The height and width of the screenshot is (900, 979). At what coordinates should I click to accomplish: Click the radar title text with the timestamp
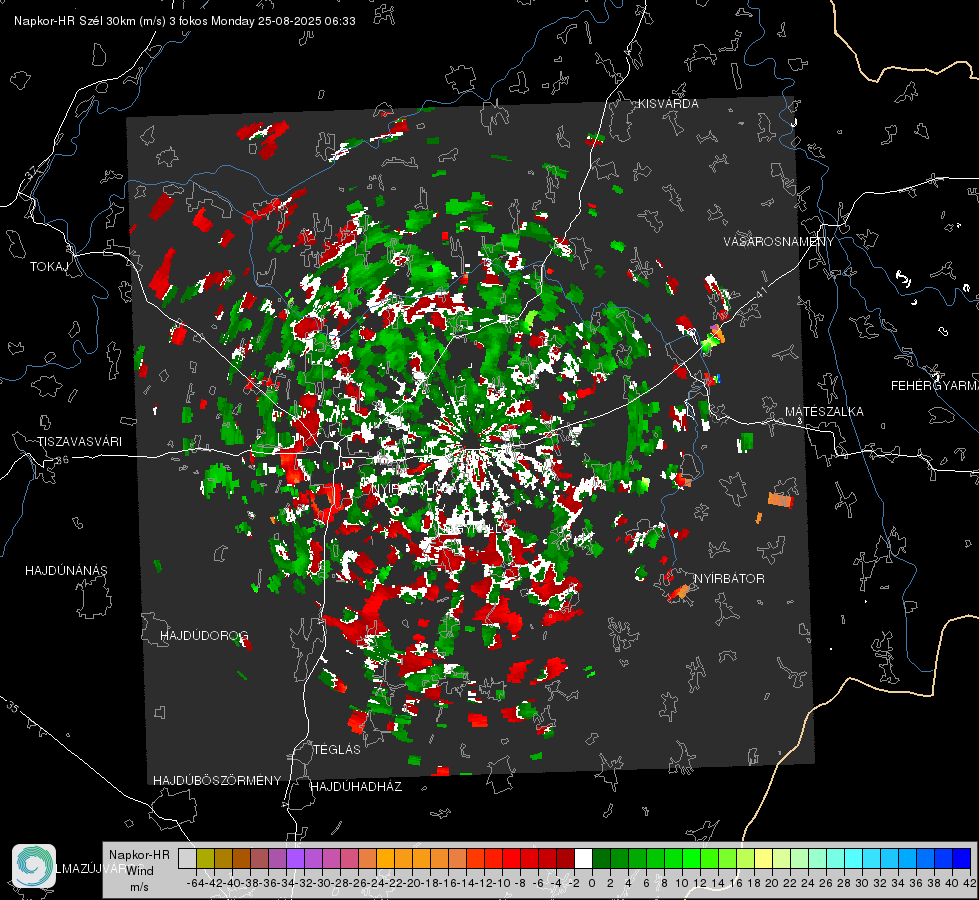pyautogui.click(x=185, y=21)
